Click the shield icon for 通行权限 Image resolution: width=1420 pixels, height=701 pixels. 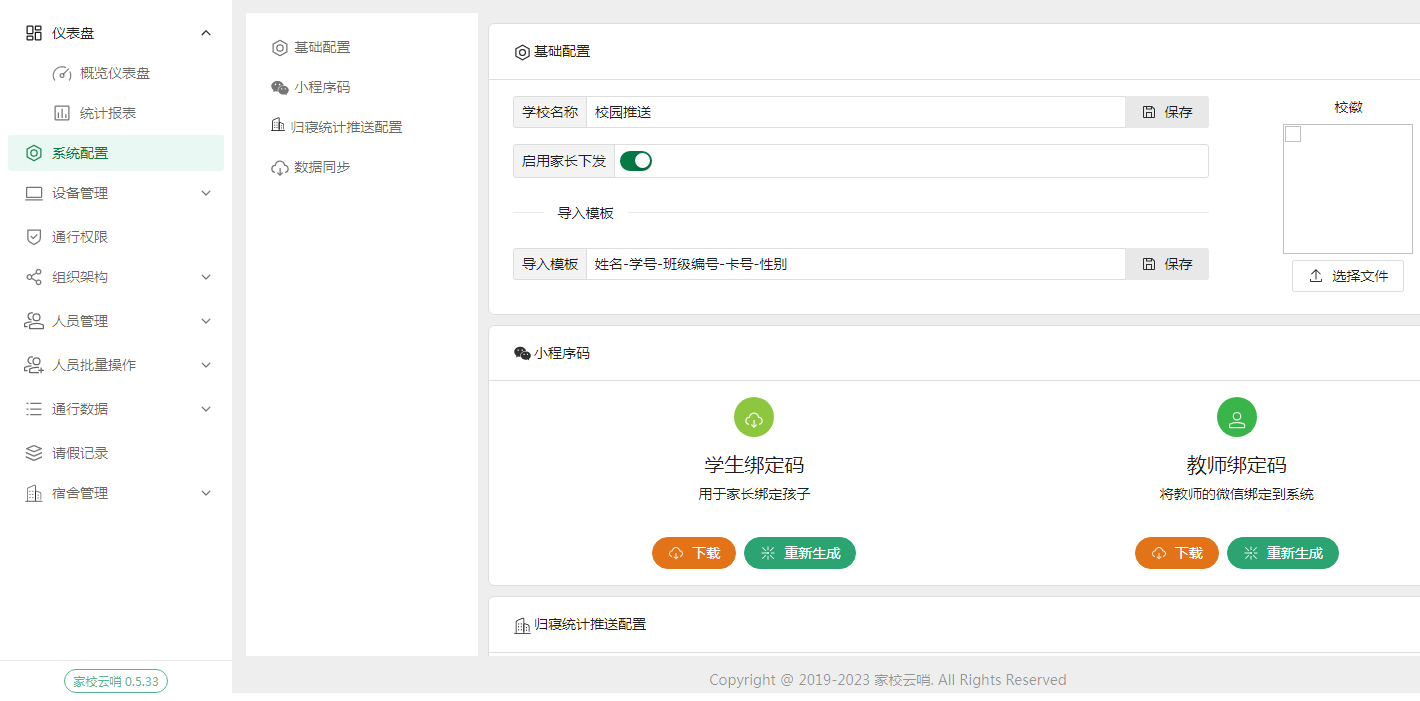tap(34, 237)
